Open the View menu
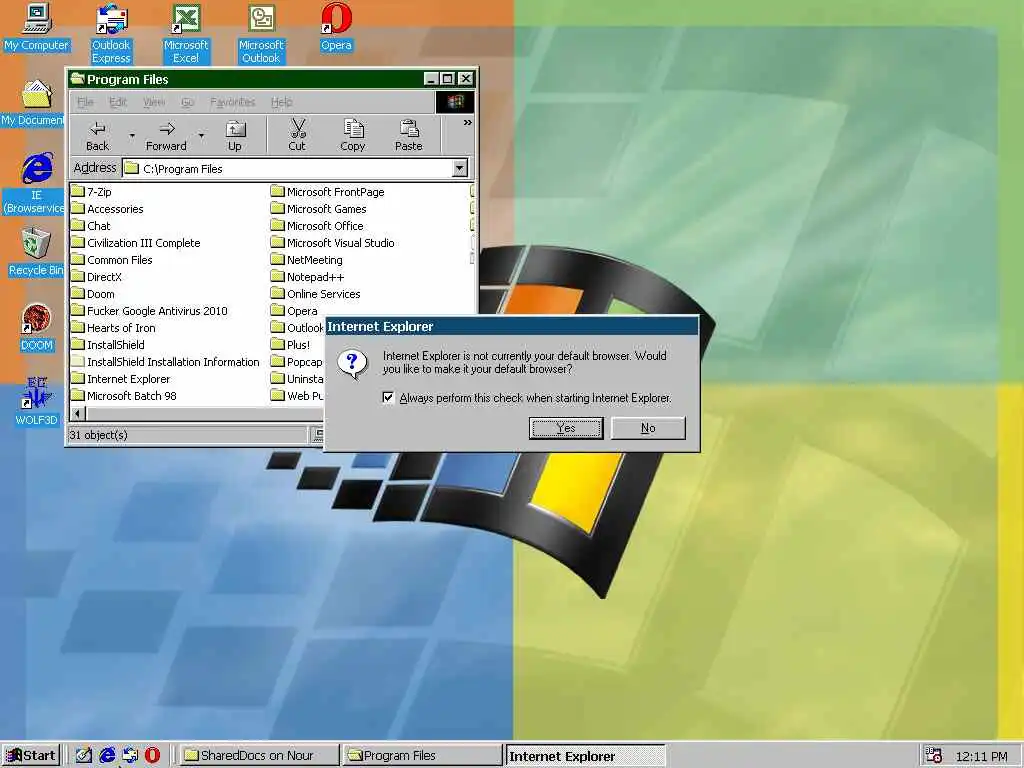This screenshot has width=1024, height=768. 154,102
